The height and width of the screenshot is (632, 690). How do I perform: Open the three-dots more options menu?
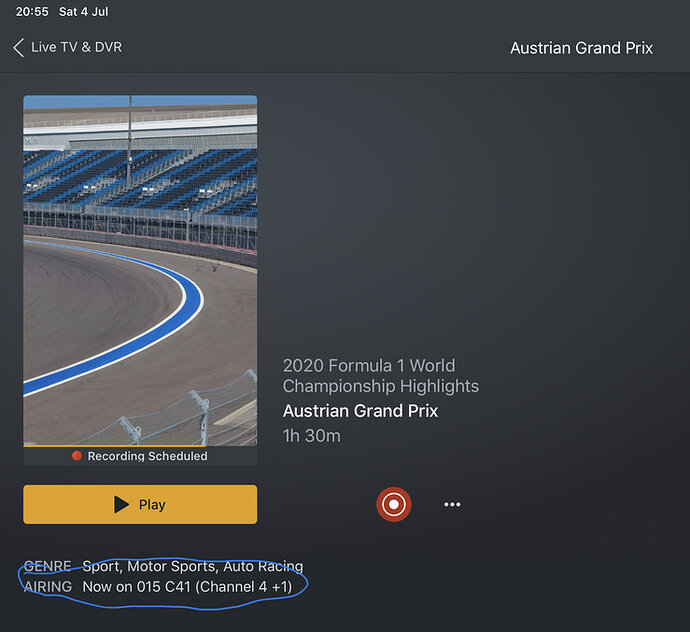click(452, 505)
